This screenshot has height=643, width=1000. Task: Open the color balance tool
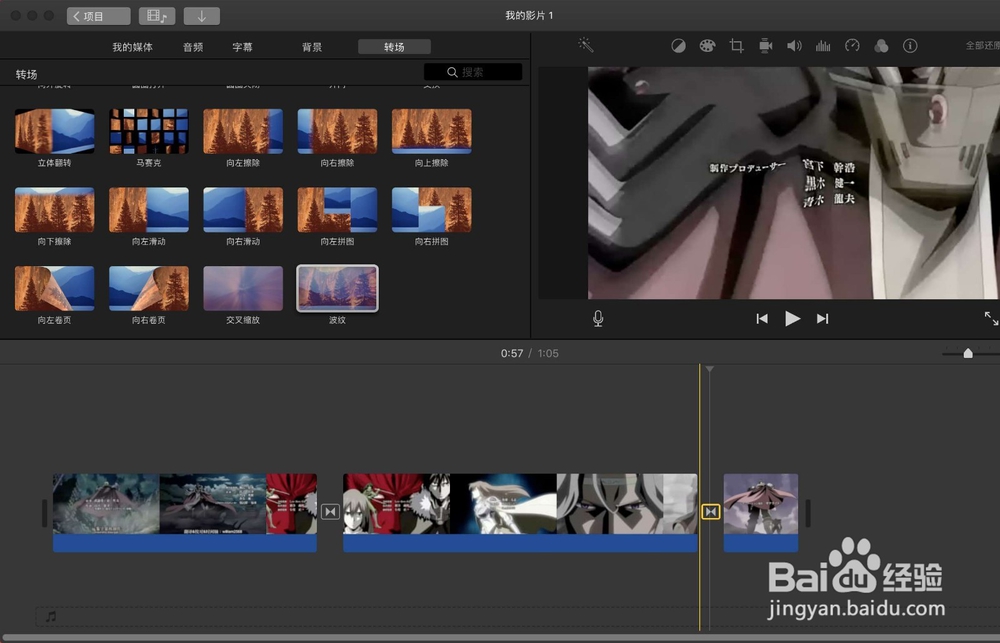click(x=678, y=46)
